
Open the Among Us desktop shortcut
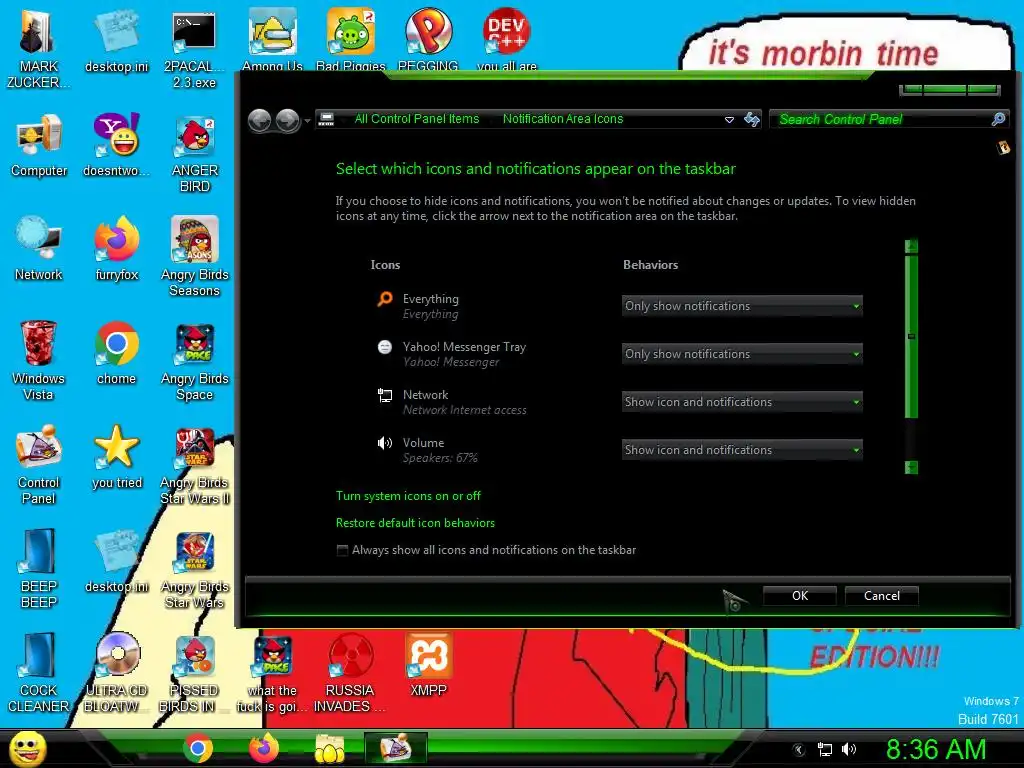click(272, 40)
